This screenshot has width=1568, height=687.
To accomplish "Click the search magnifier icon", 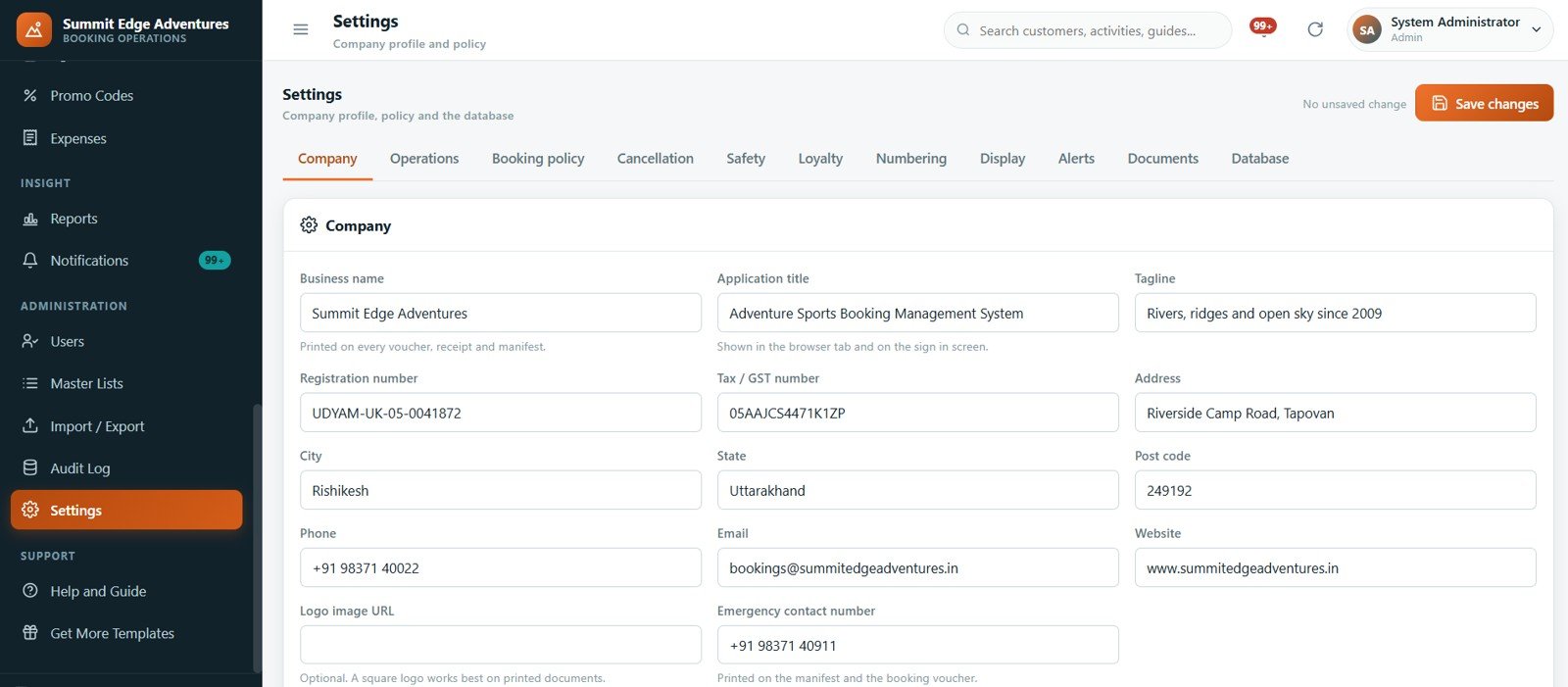I will (x=963, y=30).
